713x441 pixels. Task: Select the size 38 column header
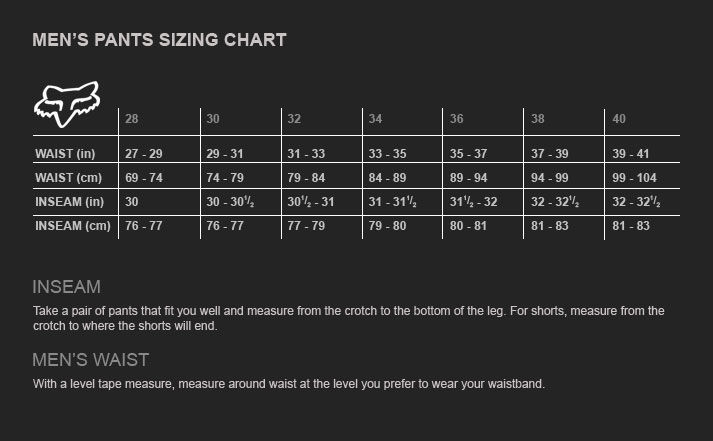tap(537, 119)
